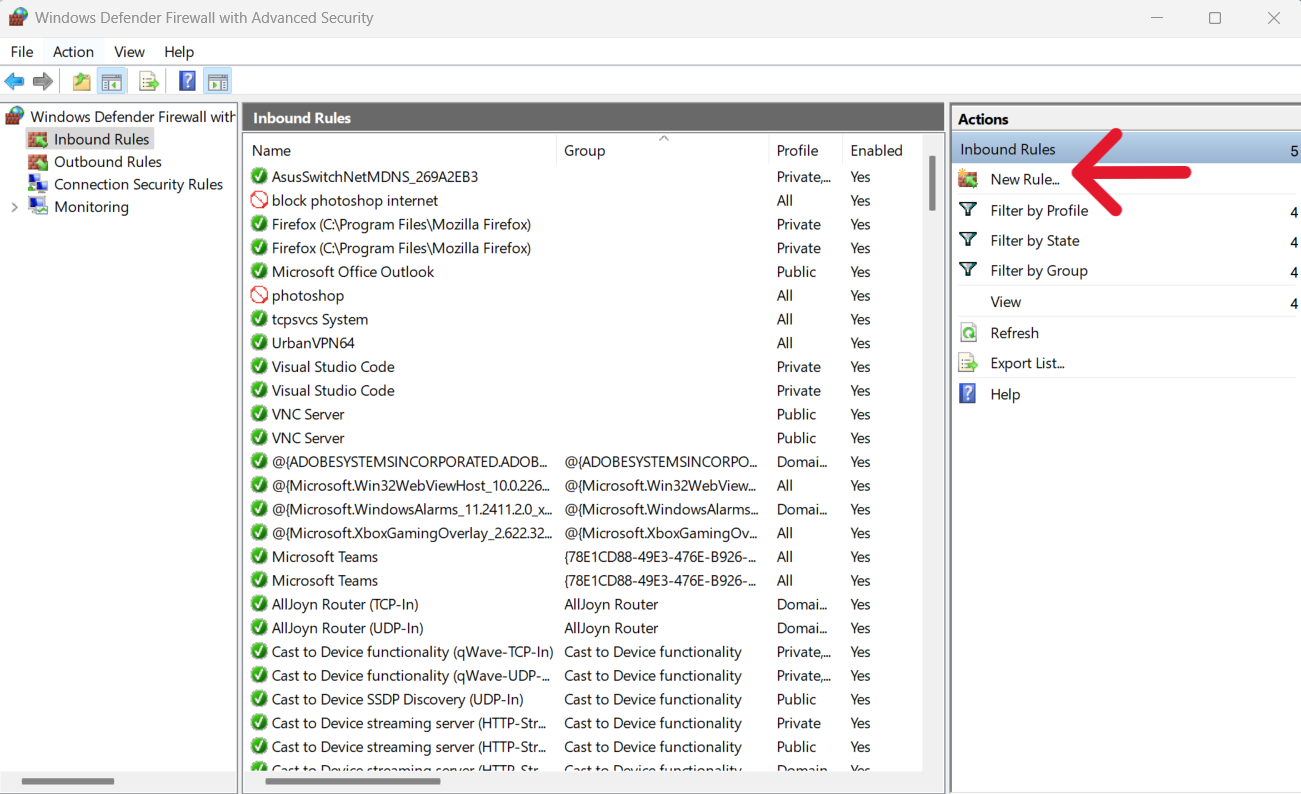Screen dimensions: 1301x794
Task: Click the Connection Security Rules tree icon
Action: click(x=38, y=184)
